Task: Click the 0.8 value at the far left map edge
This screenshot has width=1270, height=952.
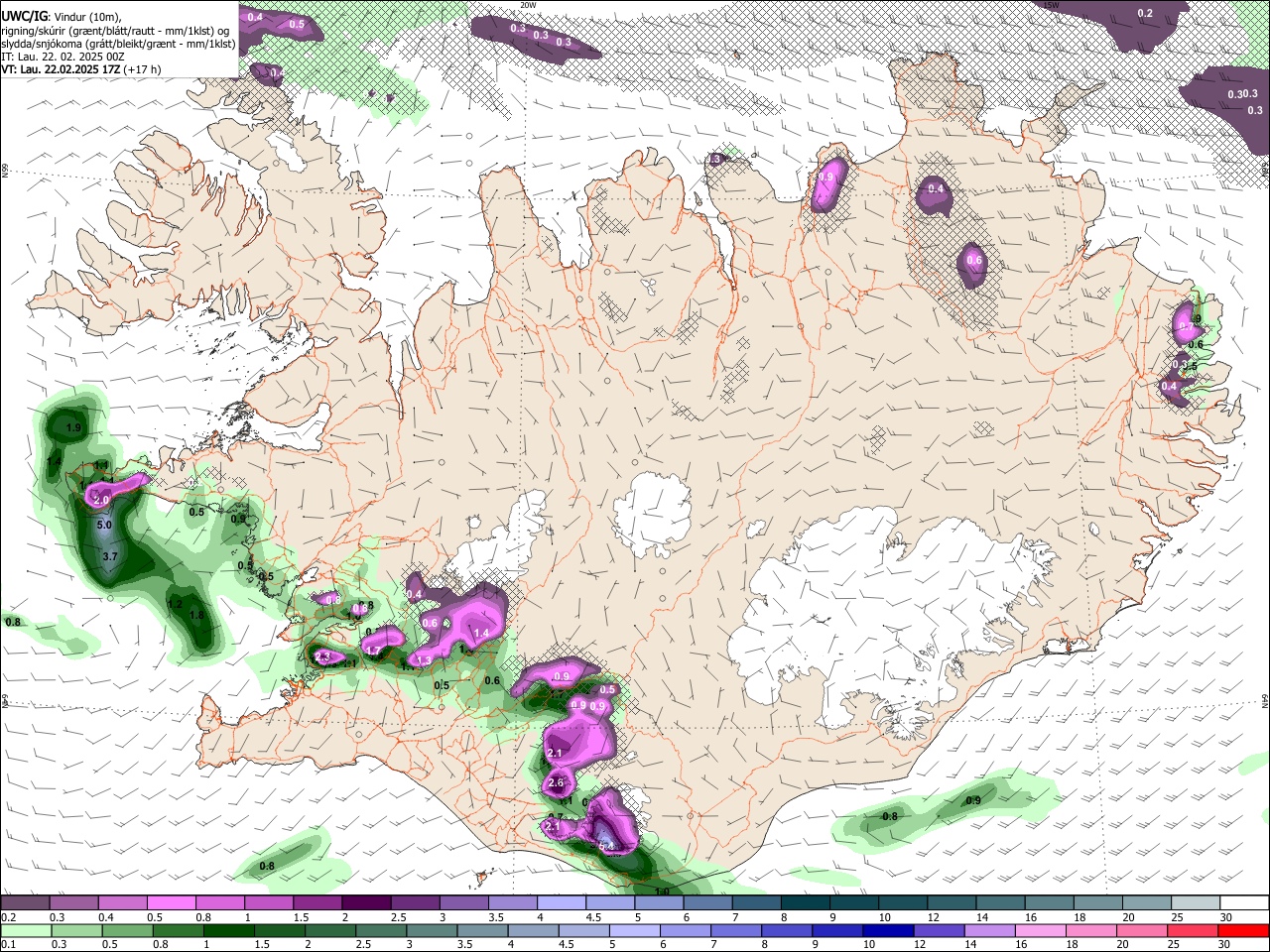Action: (13, 623)
